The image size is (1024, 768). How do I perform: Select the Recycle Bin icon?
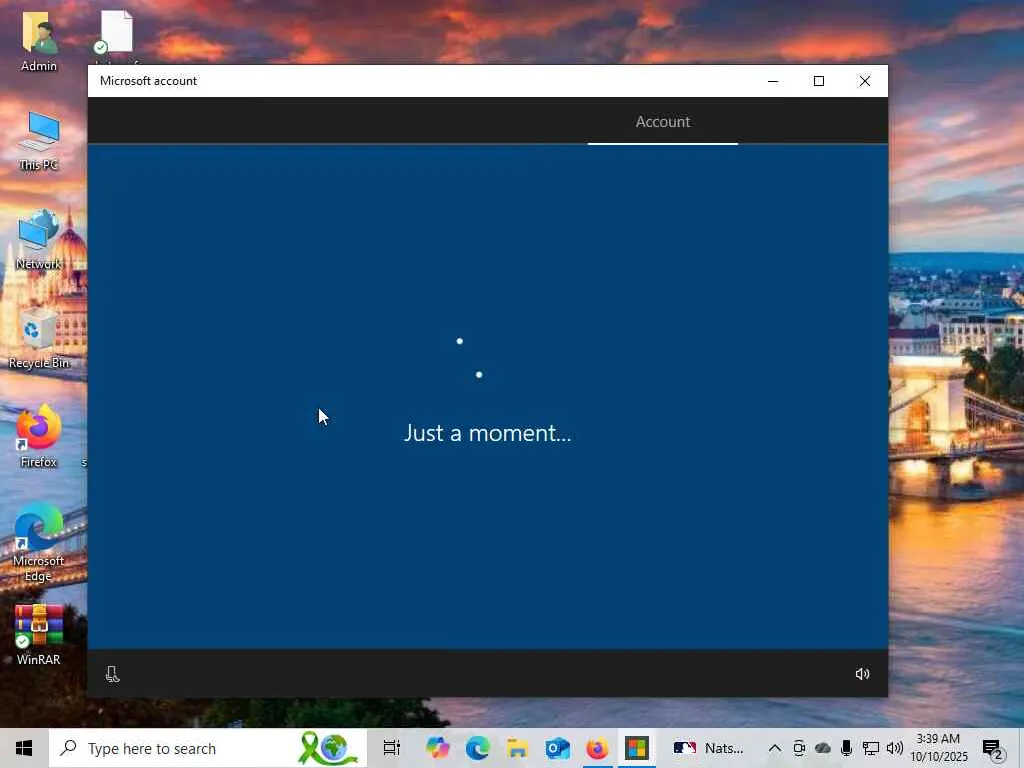tap(39, 339)
